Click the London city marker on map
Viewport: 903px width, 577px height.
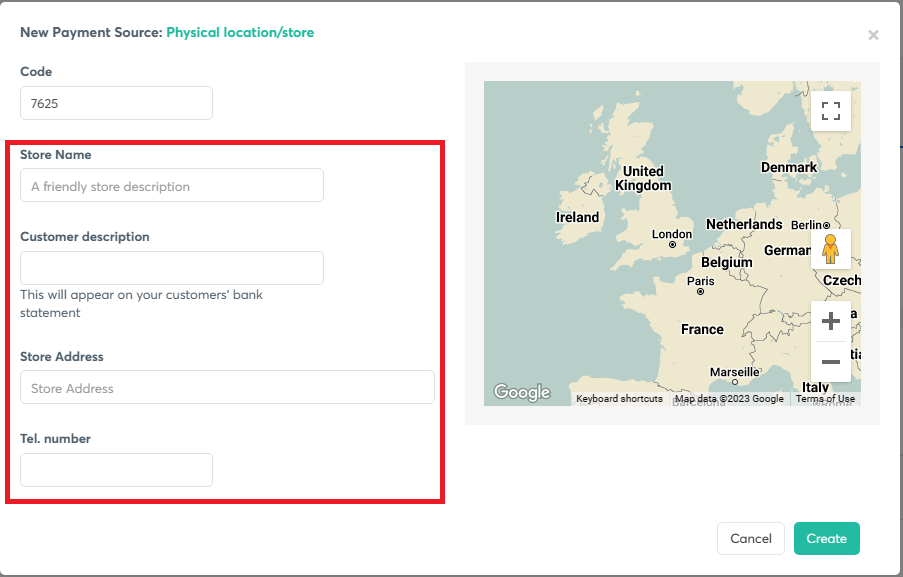click(673, 244)
